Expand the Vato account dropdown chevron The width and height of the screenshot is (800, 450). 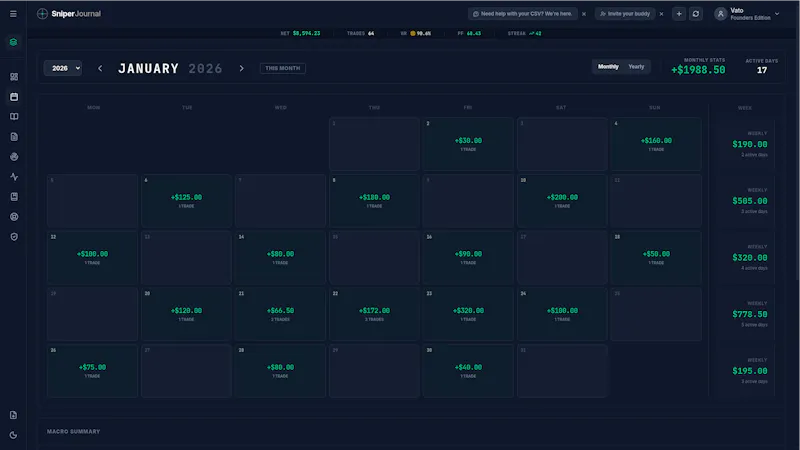777,14
